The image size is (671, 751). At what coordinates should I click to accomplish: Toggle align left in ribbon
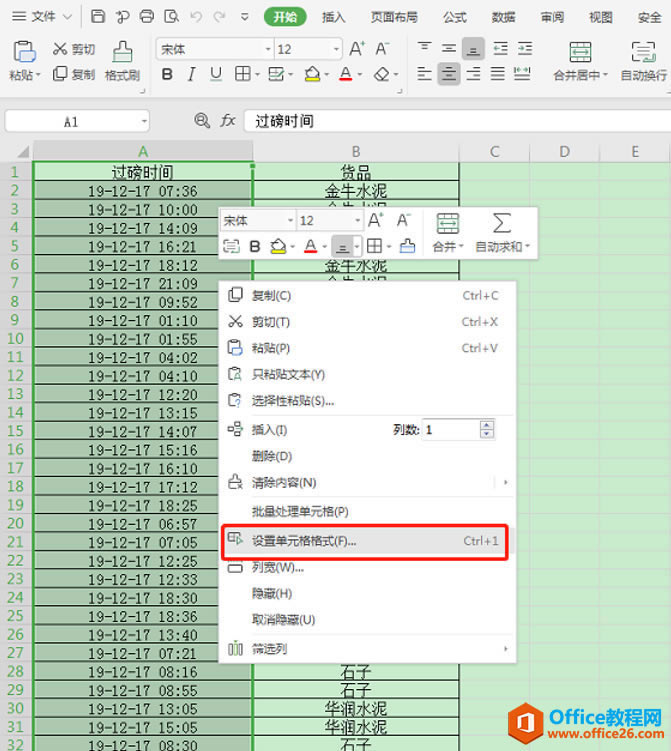[x=424, y=74]
